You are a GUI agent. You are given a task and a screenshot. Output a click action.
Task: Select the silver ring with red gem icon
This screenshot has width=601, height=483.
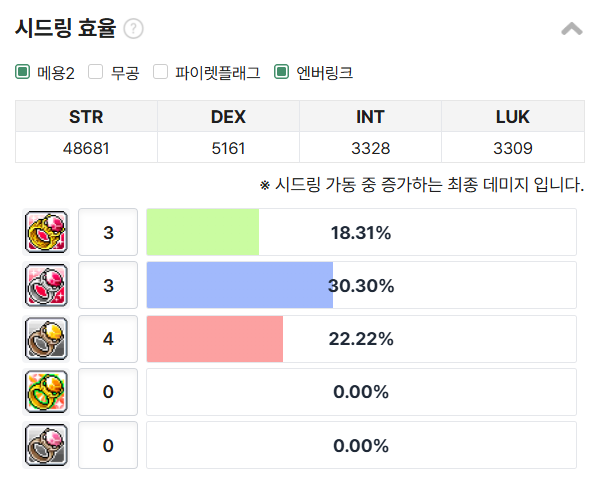pos(46,285)
